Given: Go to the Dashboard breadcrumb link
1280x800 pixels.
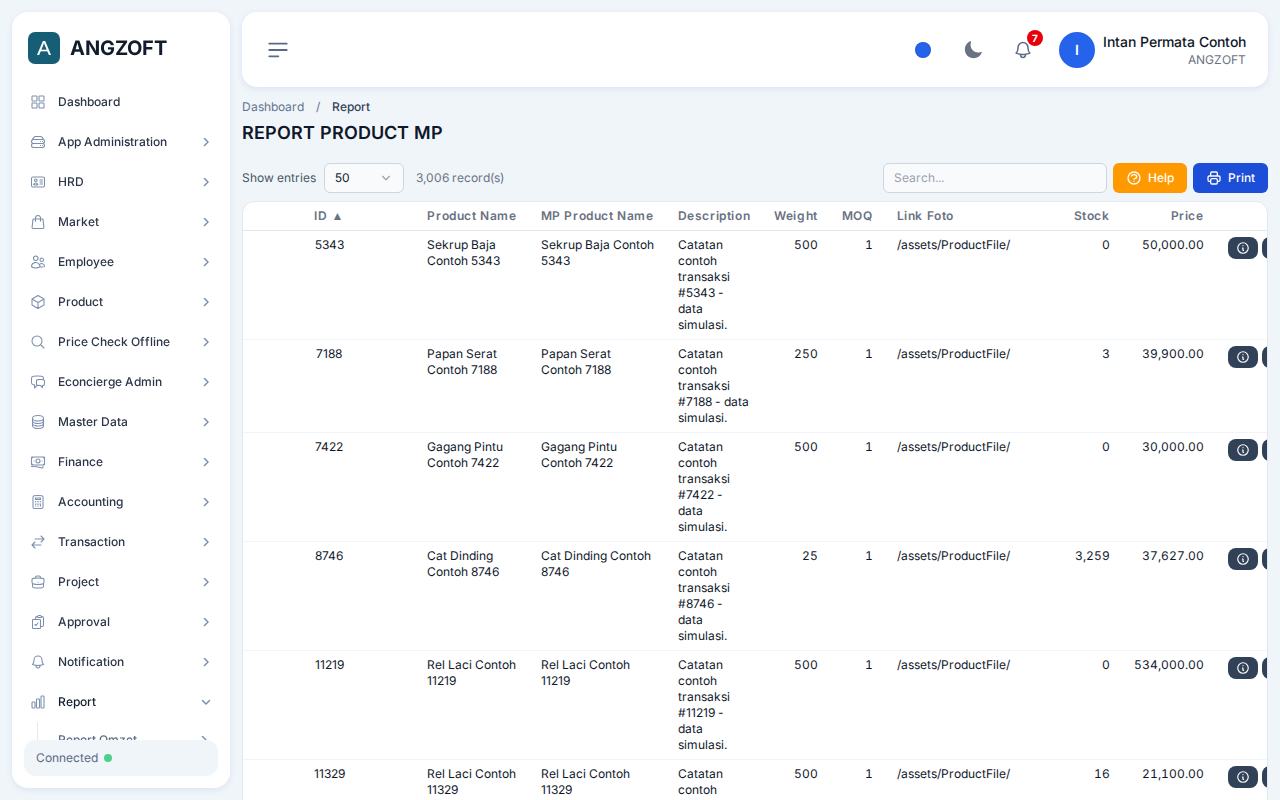Looking at the screenshot, I should coord(273,107).
